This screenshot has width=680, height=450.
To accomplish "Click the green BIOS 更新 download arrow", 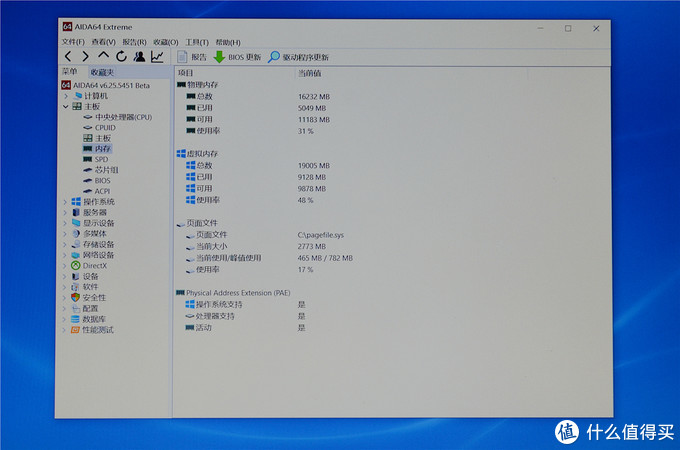I will [x=219, y=57].
